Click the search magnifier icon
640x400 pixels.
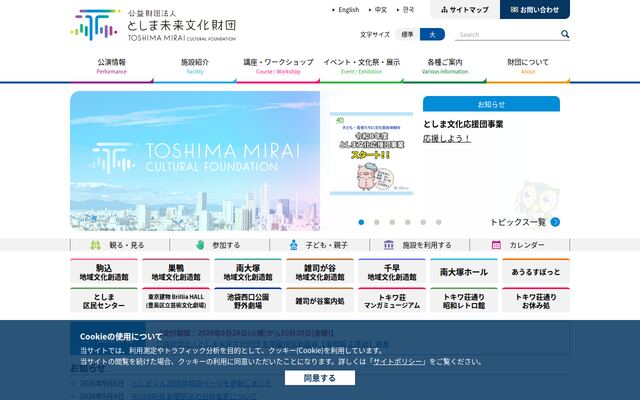pyautogui.click(x=564, y=34)
